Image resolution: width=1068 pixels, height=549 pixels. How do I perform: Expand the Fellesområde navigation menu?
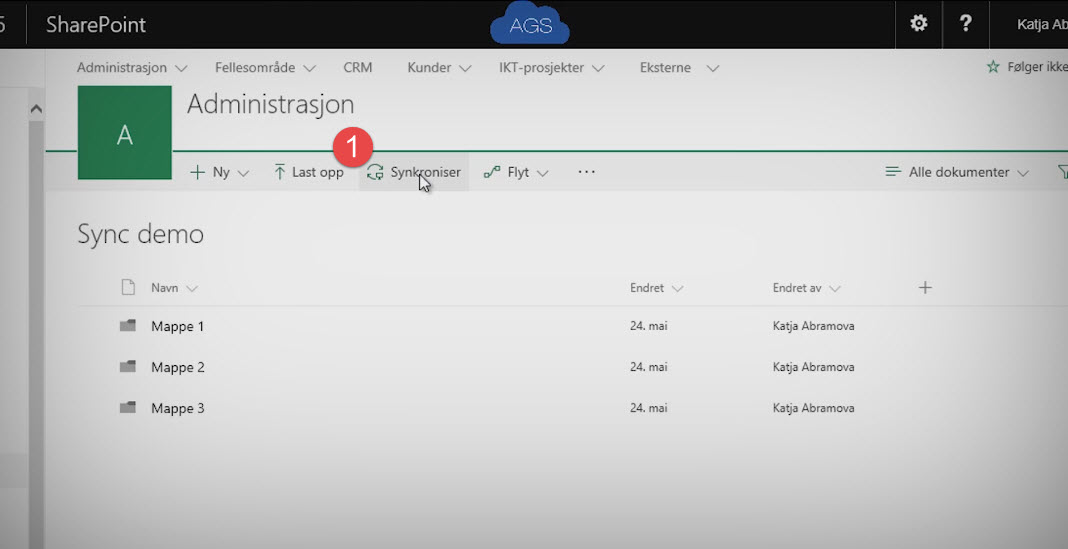[x=265, y=68]
